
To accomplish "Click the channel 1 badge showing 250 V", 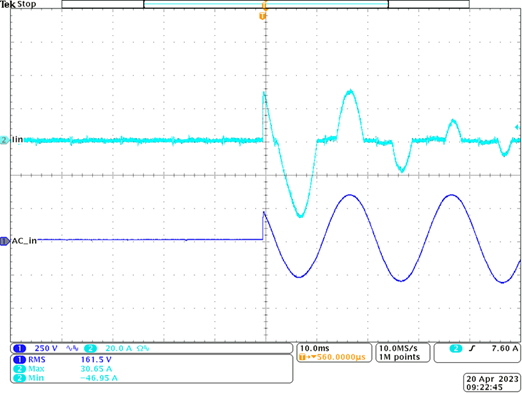I will coord(20,348).
